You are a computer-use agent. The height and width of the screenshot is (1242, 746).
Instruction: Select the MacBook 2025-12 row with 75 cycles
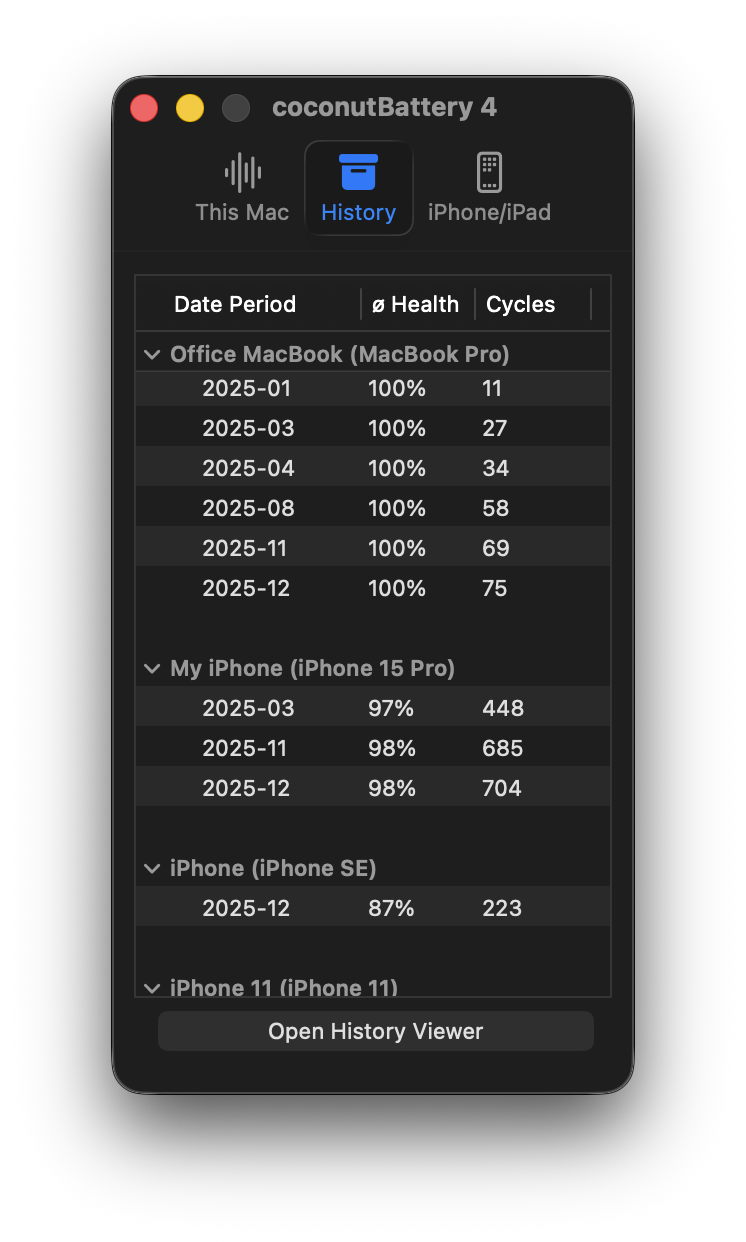point(372,588)
